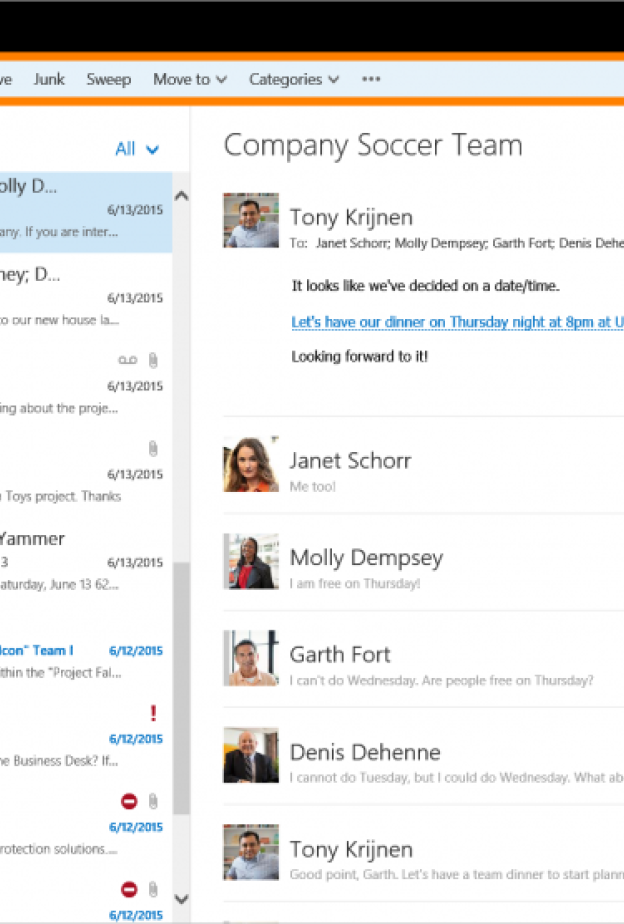Open unread Project Falcon Team message
Image resolution: width=624 pixels, height=924 pixels.
pos(86,650)
